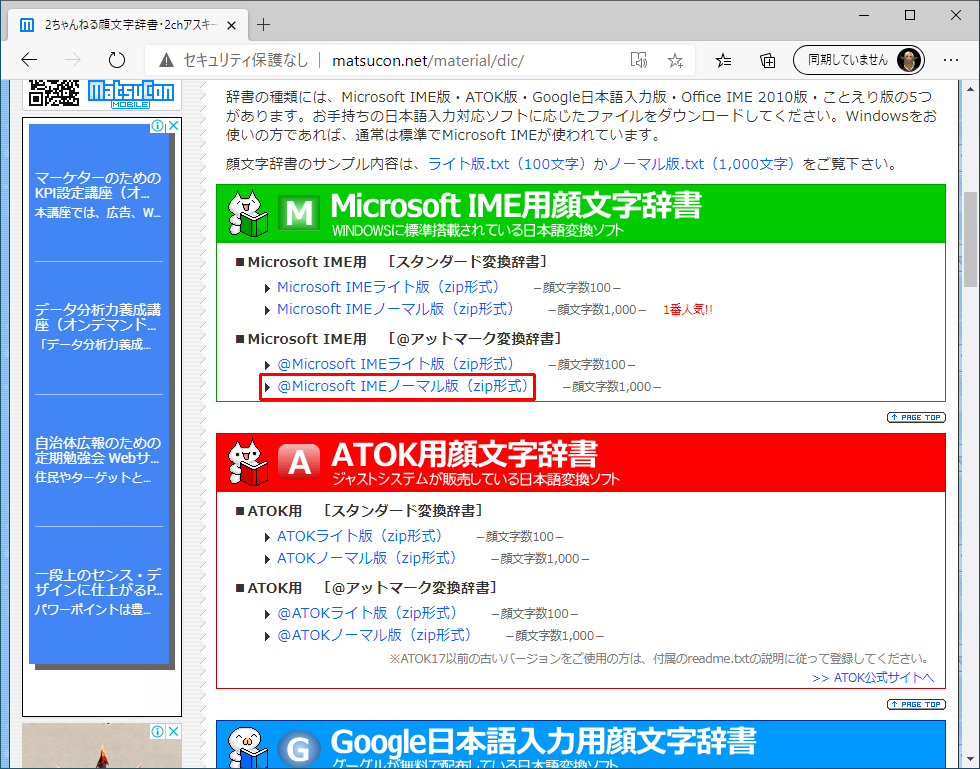
Task: Close the bottom sidebar ad with X
Action: pyautogui.click(x=173, y=731)
